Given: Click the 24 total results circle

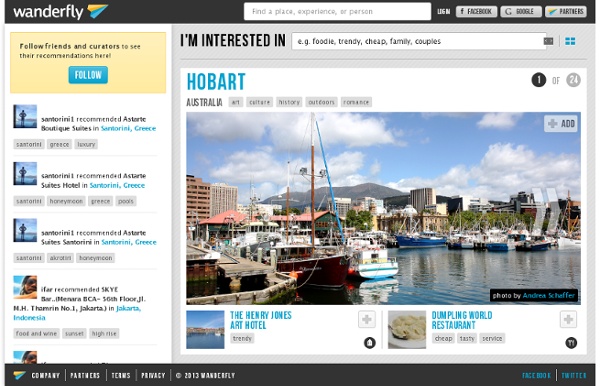Looking at the screenshot, I should pyautogui.click(x=573, y=80).
